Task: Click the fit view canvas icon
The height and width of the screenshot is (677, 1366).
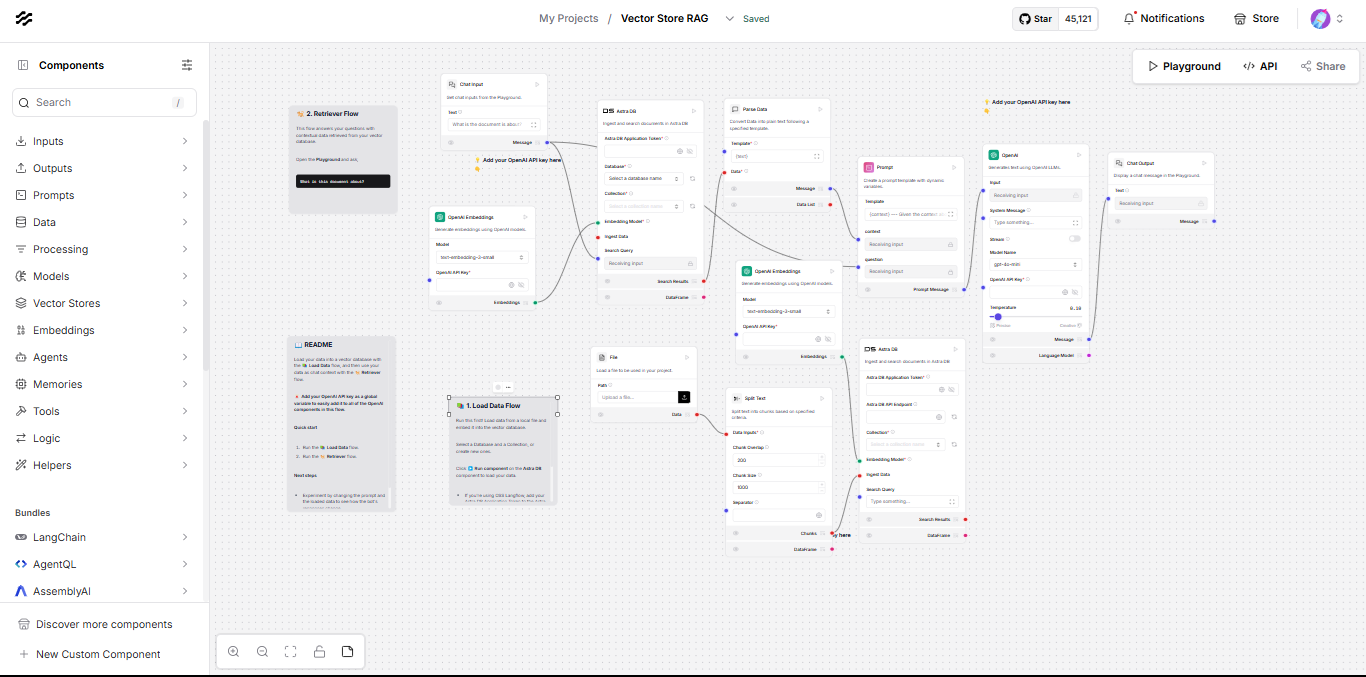Action: [x=291, y=651]
